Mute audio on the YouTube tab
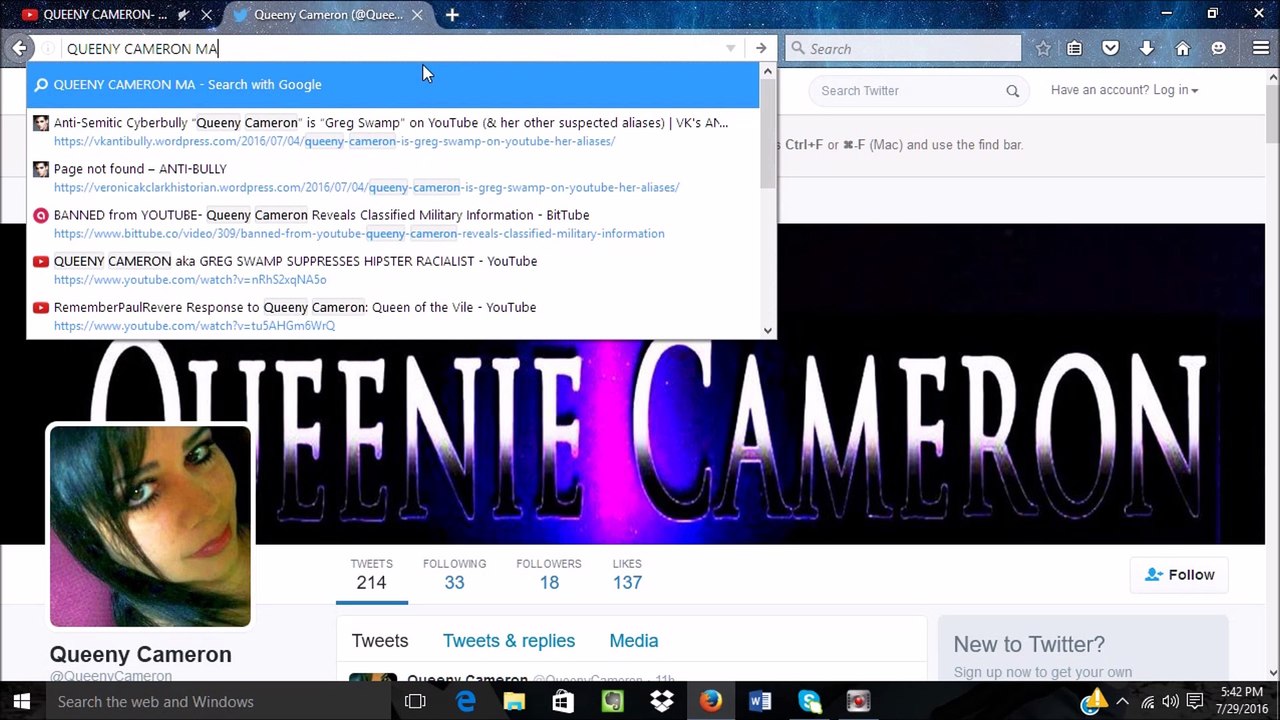 [x=183, y=15]
